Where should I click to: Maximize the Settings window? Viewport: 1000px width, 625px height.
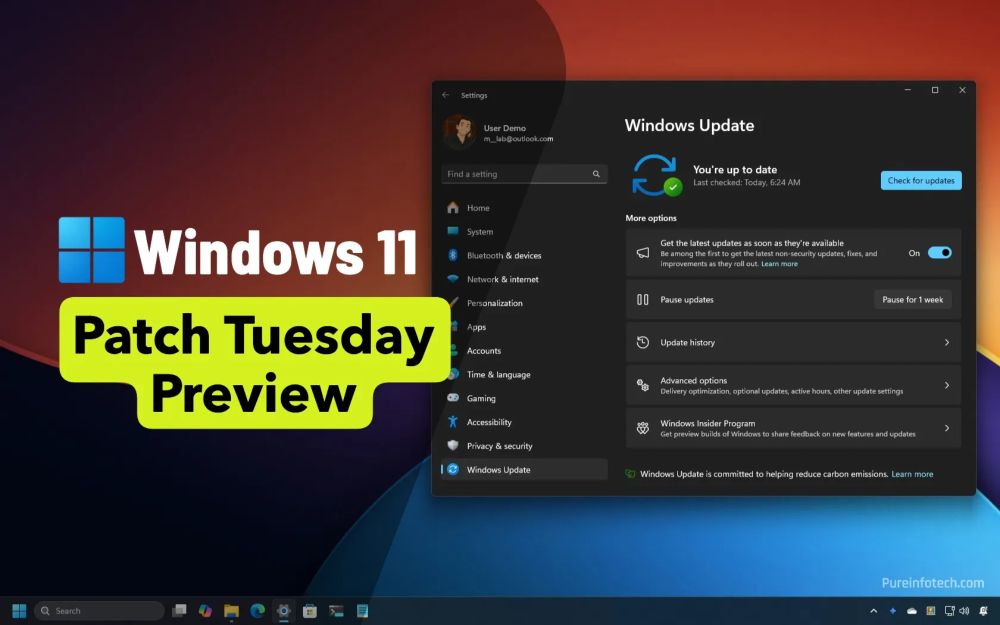point(935,90)
